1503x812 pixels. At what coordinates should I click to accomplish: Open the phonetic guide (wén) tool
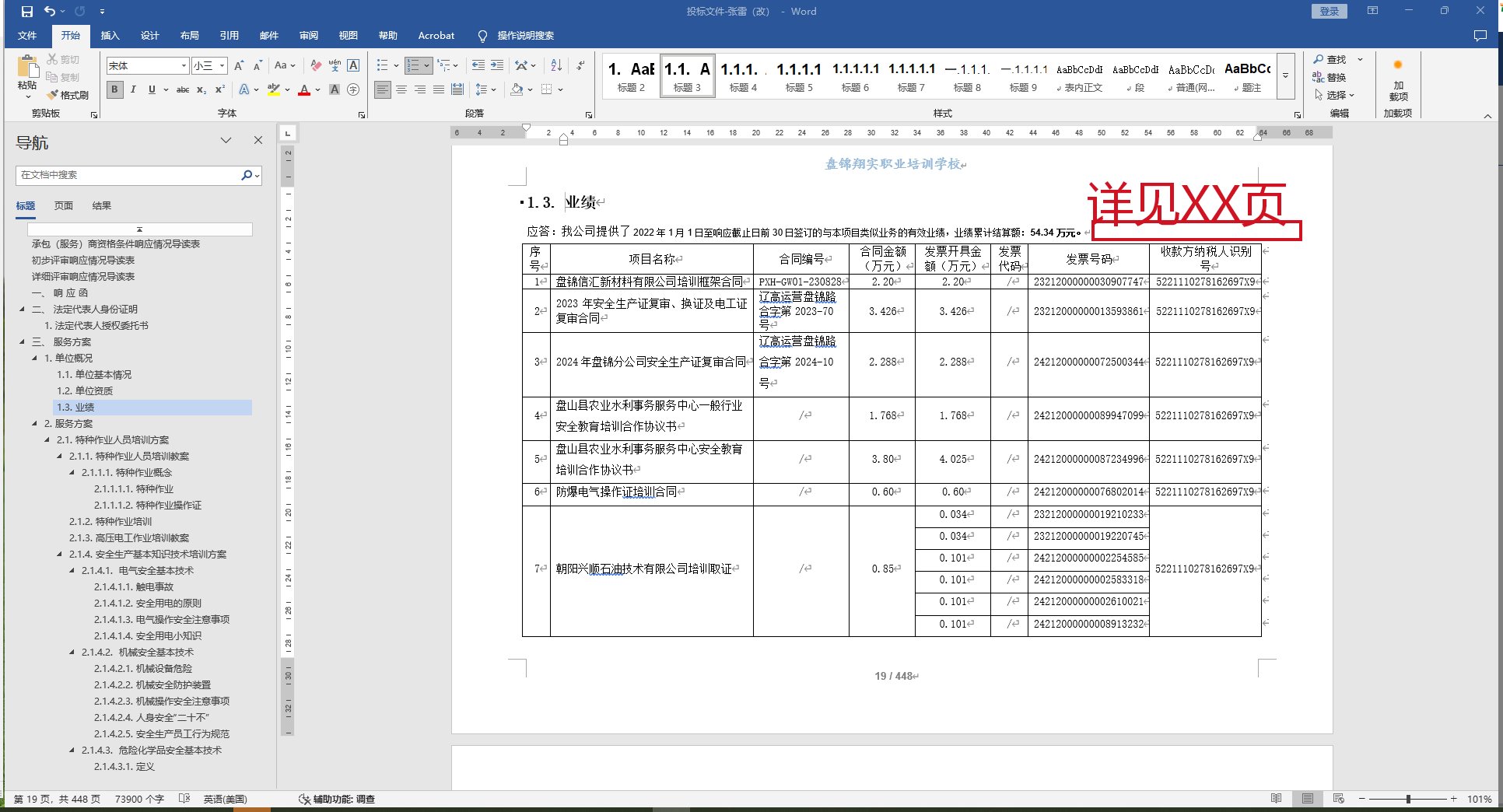335,65
